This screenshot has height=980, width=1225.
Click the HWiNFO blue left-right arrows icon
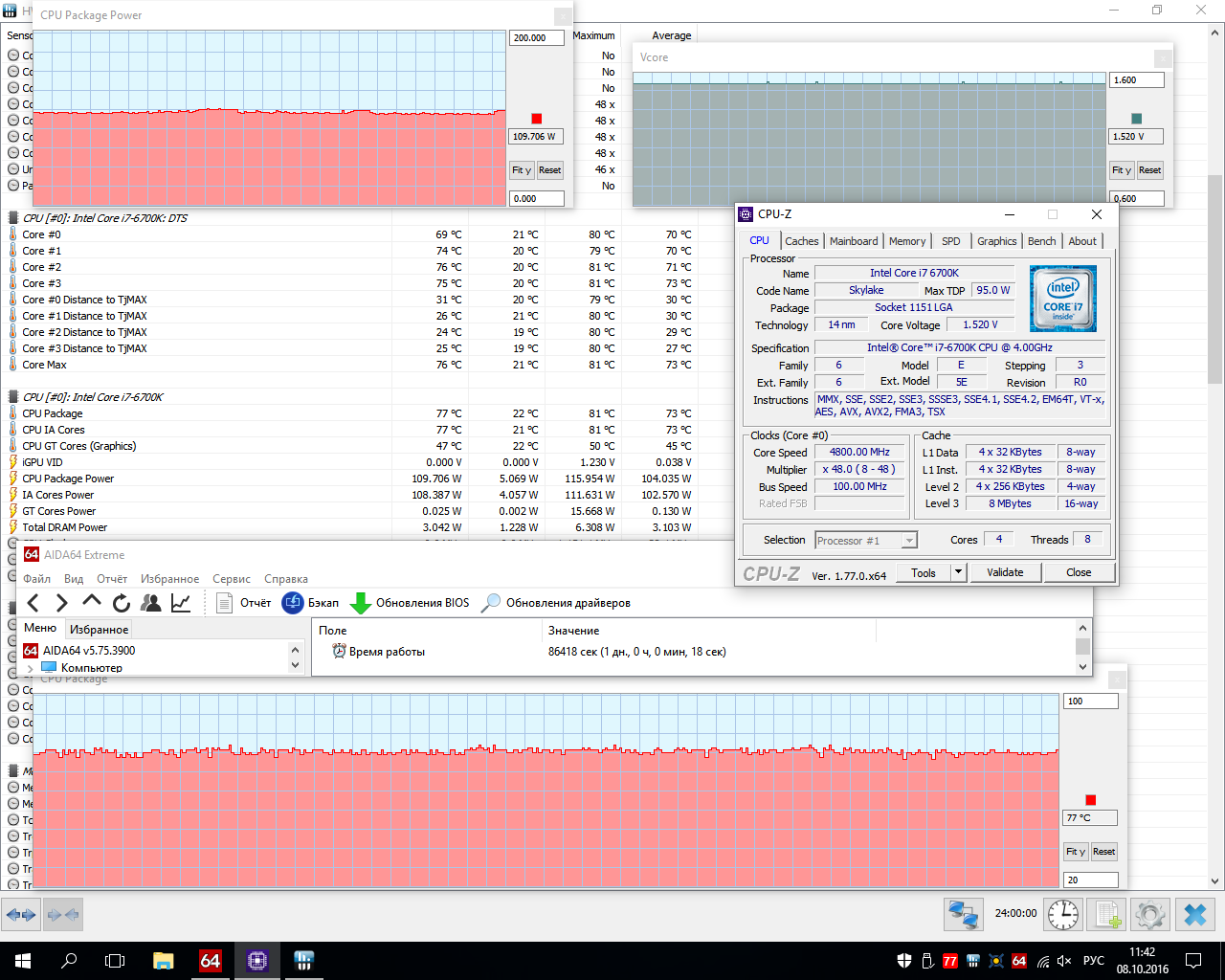point(21,915)
